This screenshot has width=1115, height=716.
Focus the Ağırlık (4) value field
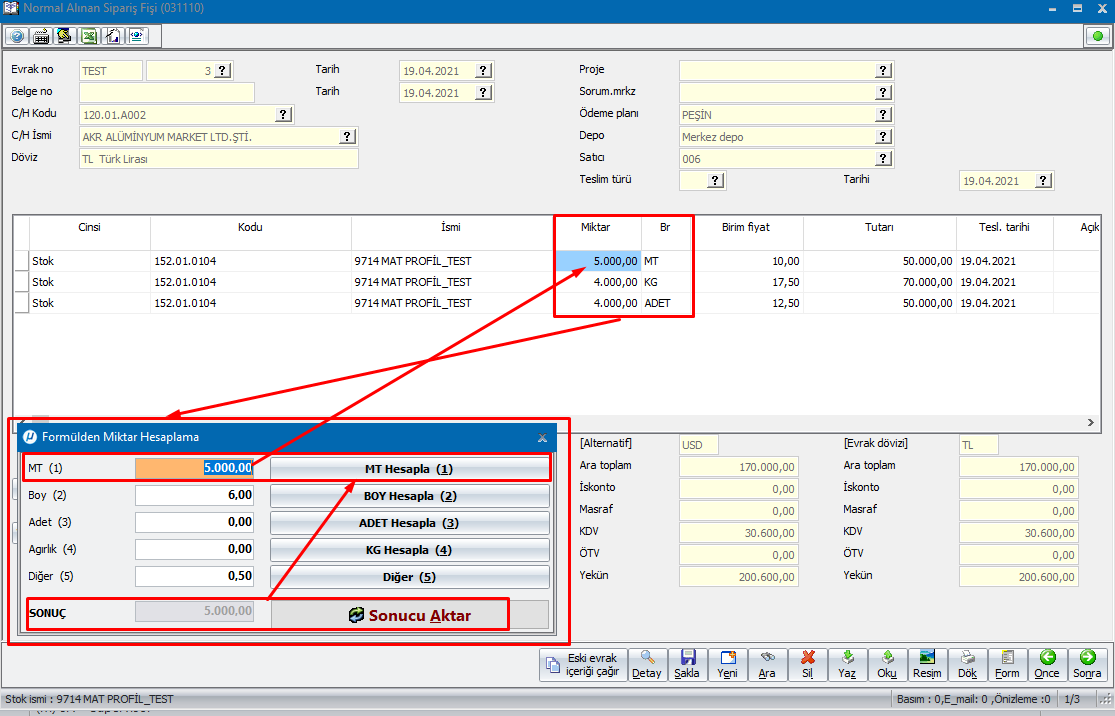coord(194,549)
